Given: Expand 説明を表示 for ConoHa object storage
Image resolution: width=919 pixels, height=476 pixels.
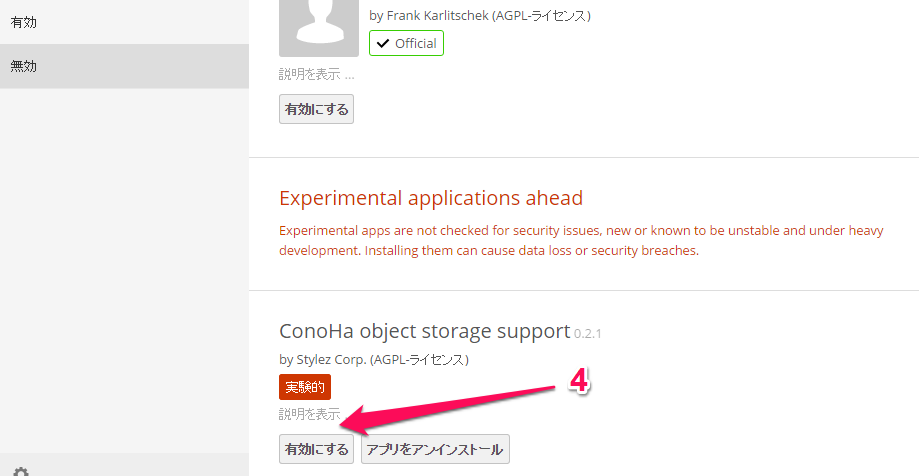Looking at the screenshot, I should pos(309,414).
